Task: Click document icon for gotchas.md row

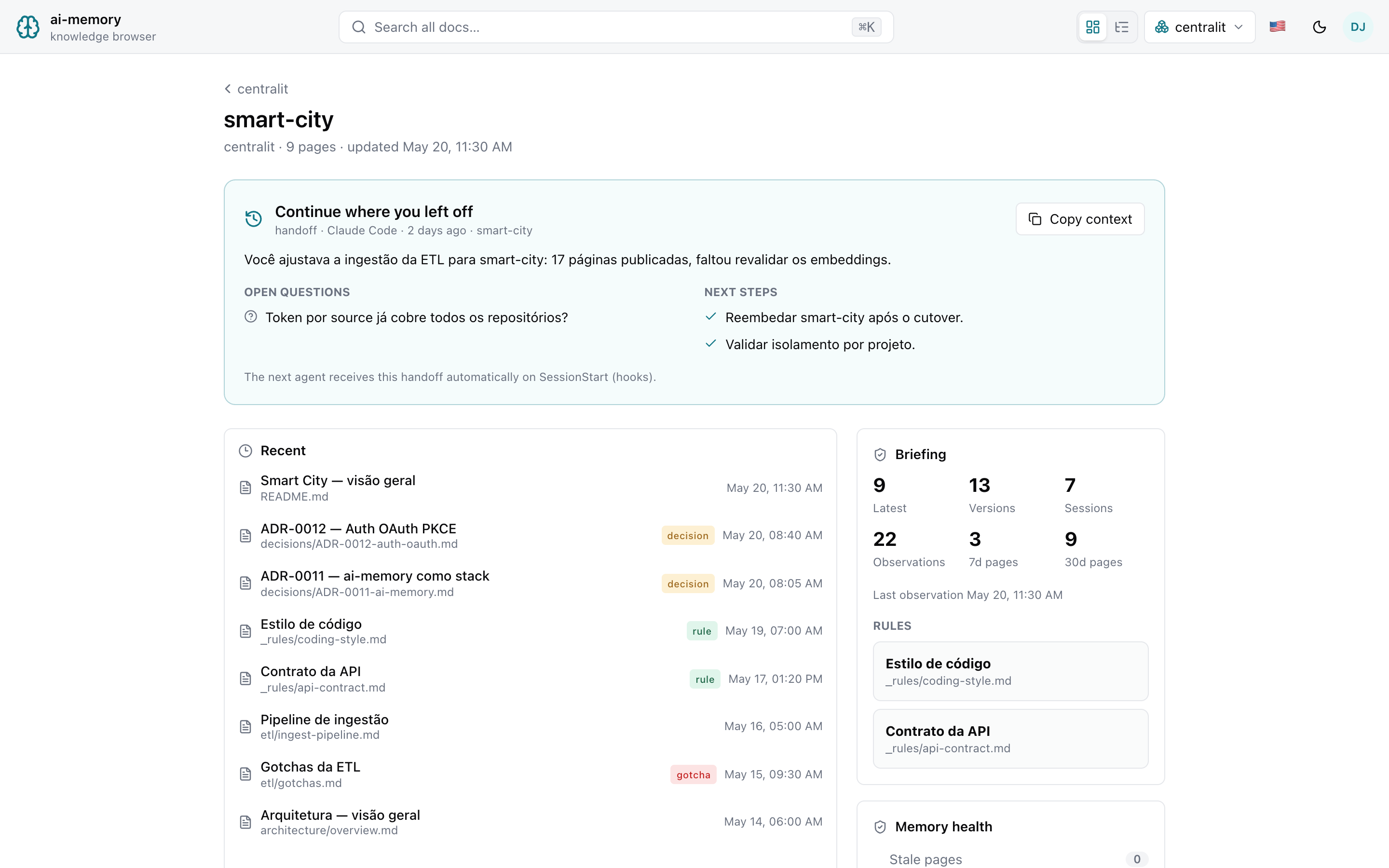Action: [245, 774]
